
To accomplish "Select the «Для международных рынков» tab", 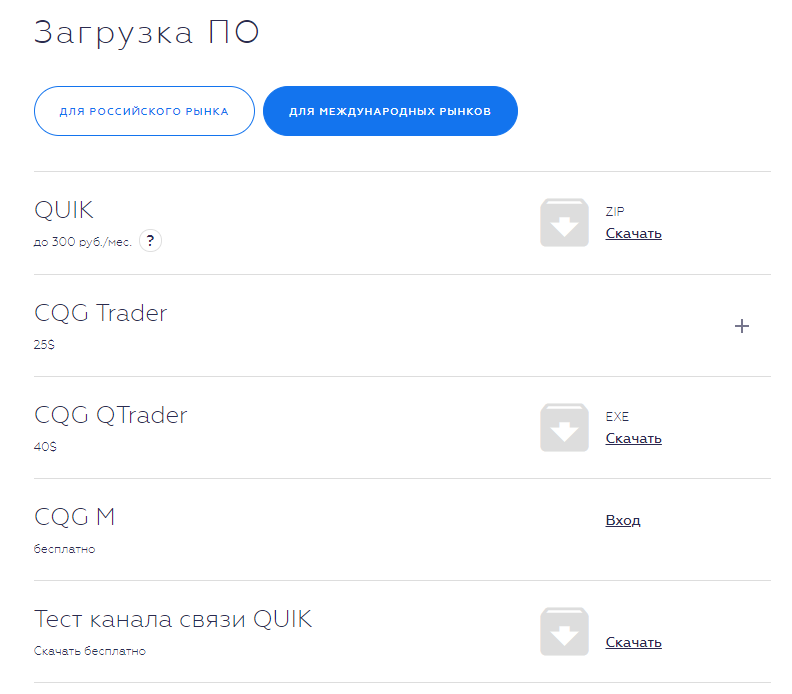I will tap(390, 111).
